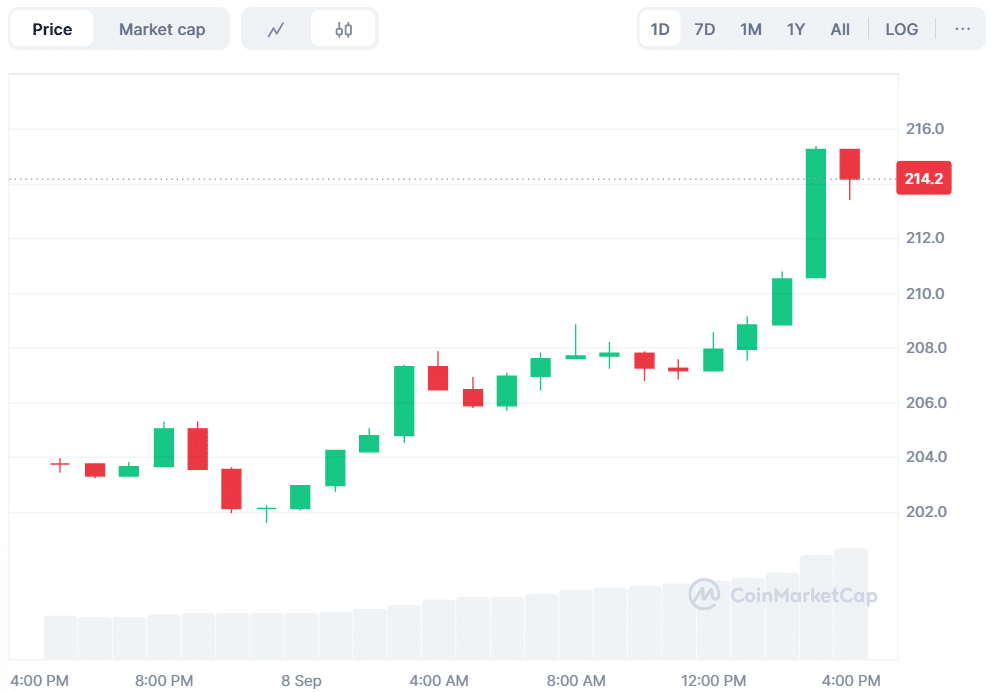Show All time price history

click(840, 29)
